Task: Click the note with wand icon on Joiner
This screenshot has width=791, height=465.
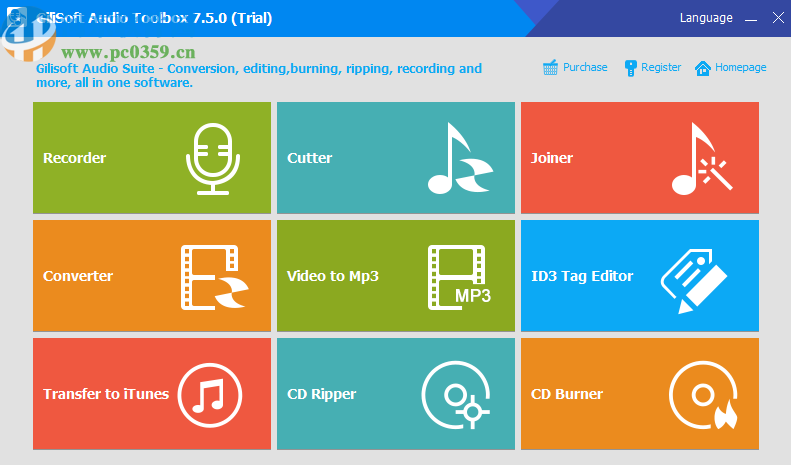Action: pos(702,158)
